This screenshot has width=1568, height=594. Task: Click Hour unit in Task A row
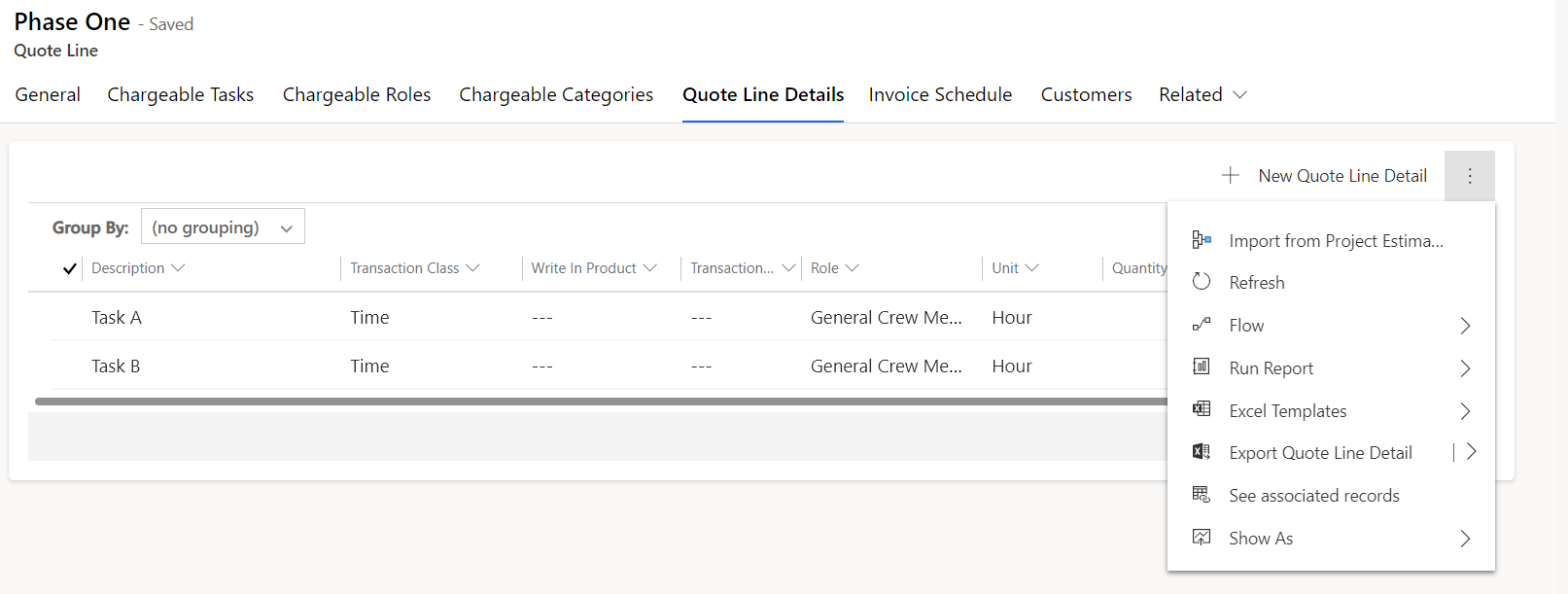click(1012, 317)
